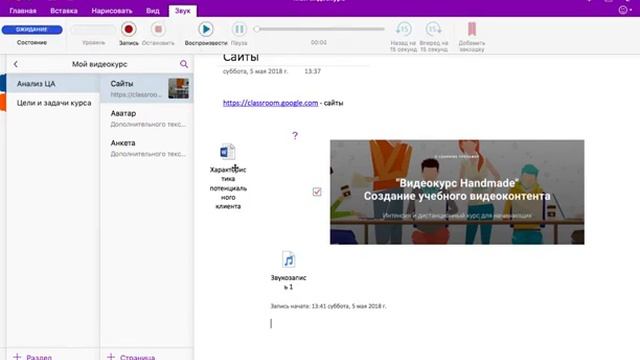Click the purple question mark tag
This screenshot has height=360, width=640.
point(295,136)
